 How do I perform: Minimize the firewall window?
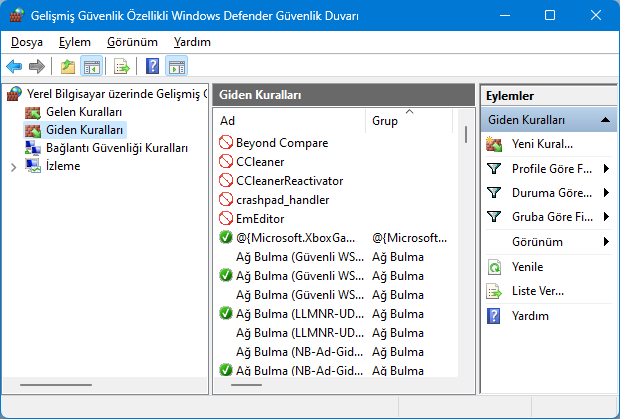click(x=505, y=15)
